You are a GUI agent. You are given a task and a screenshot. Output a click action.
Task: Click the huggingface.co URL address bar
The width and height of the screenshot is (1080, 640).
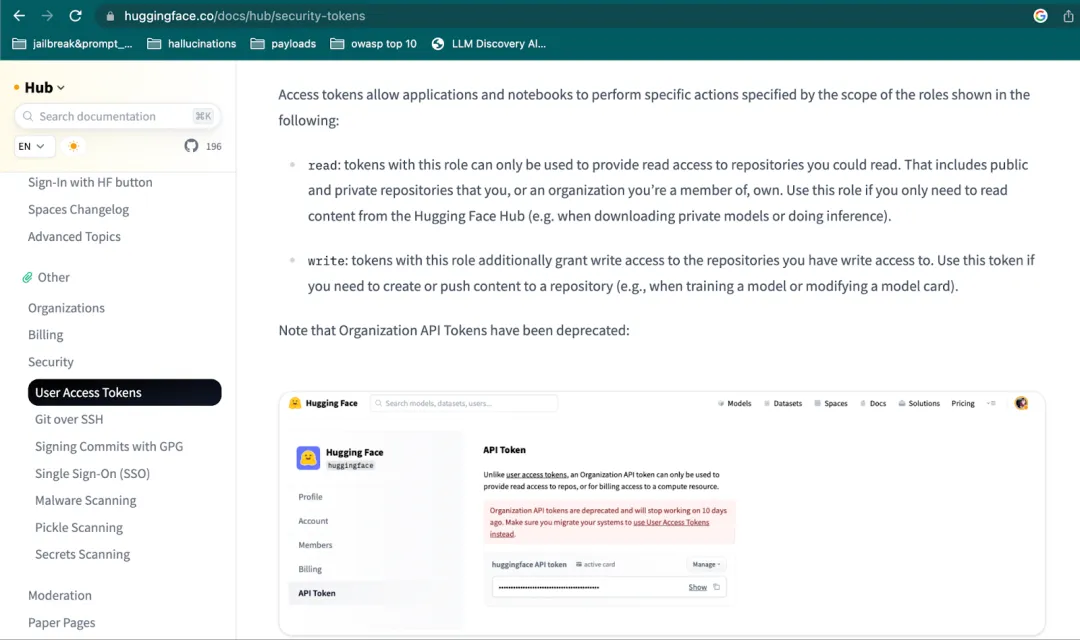245,16
